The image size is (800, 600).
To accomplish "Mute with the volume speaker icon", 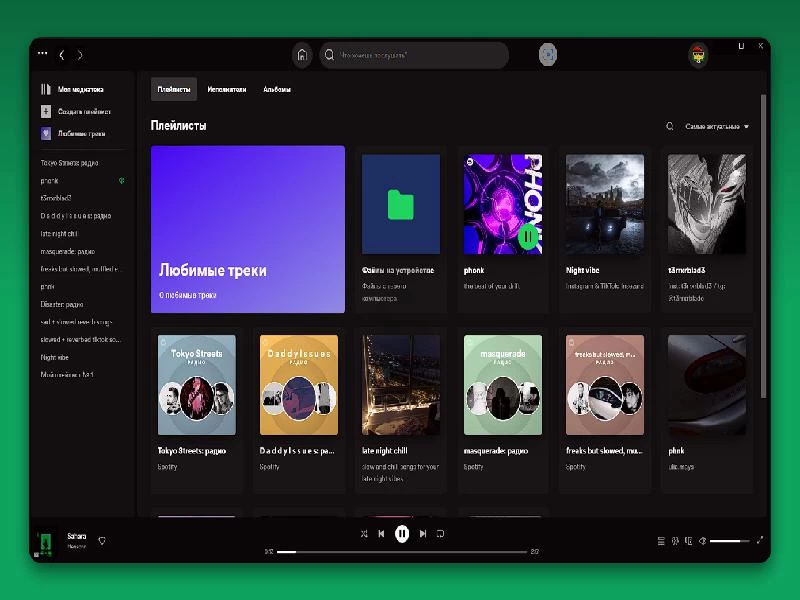I will tap(703, 541).
